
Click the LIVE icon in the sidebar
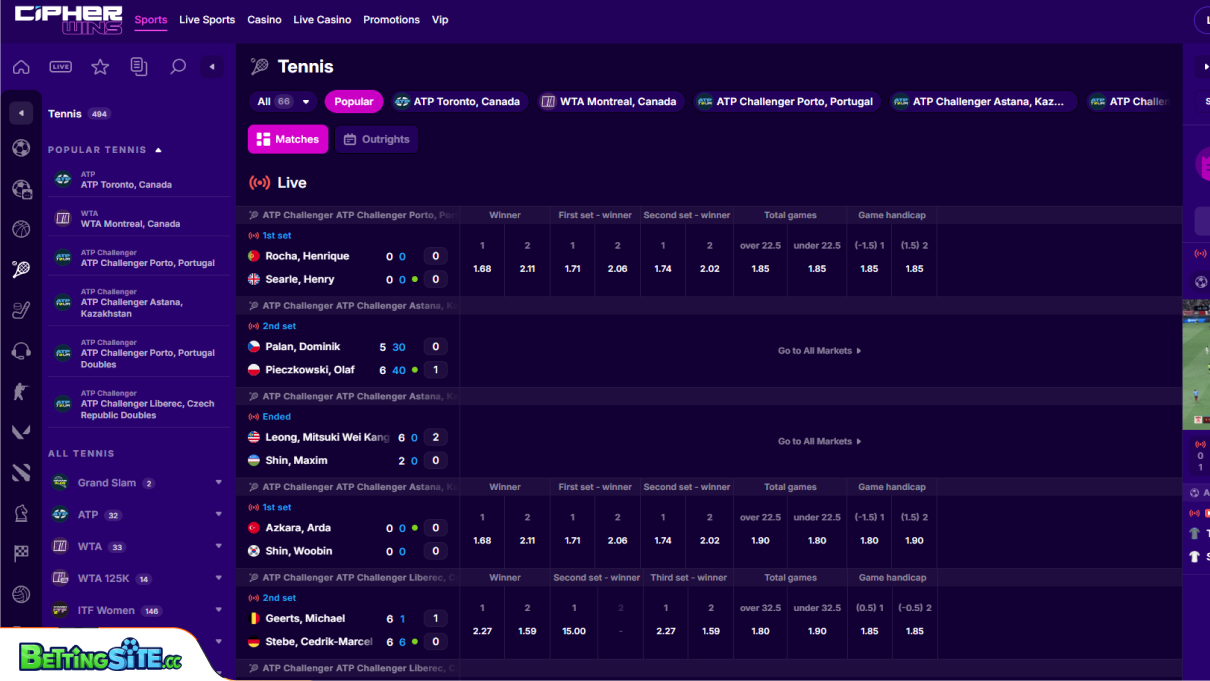[60, 67]
